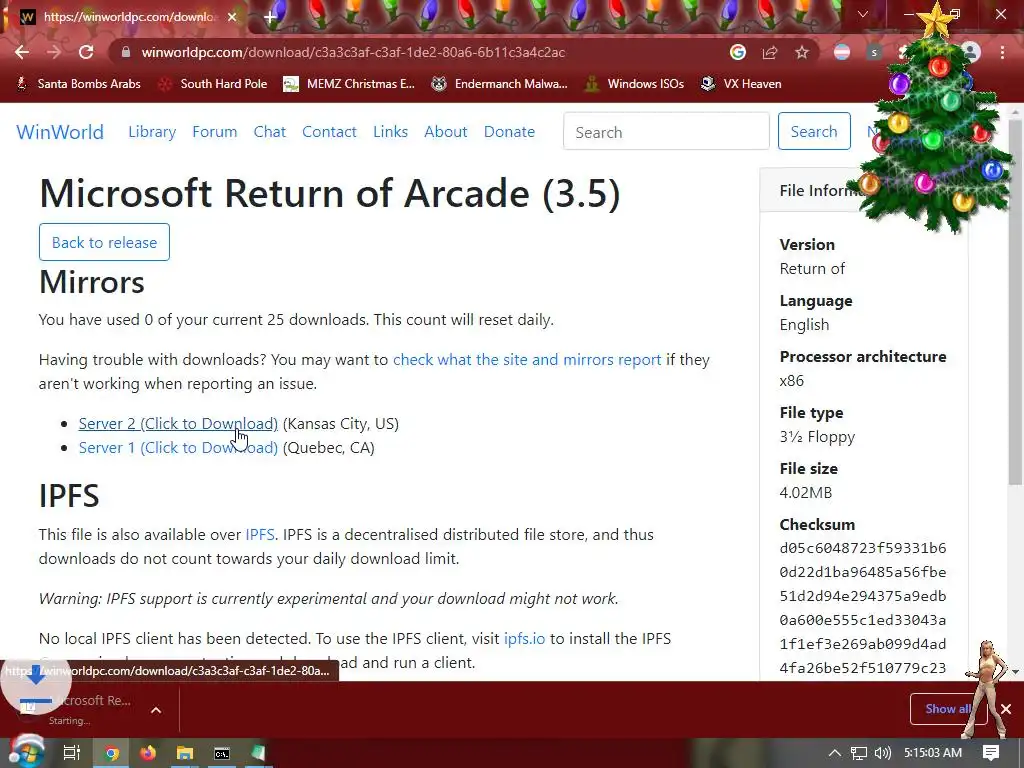This screenshot has width=1024, height=768.
Task: Open check what the site and mirrors report link
Action: pyautogui.click(x=527, y=360)
